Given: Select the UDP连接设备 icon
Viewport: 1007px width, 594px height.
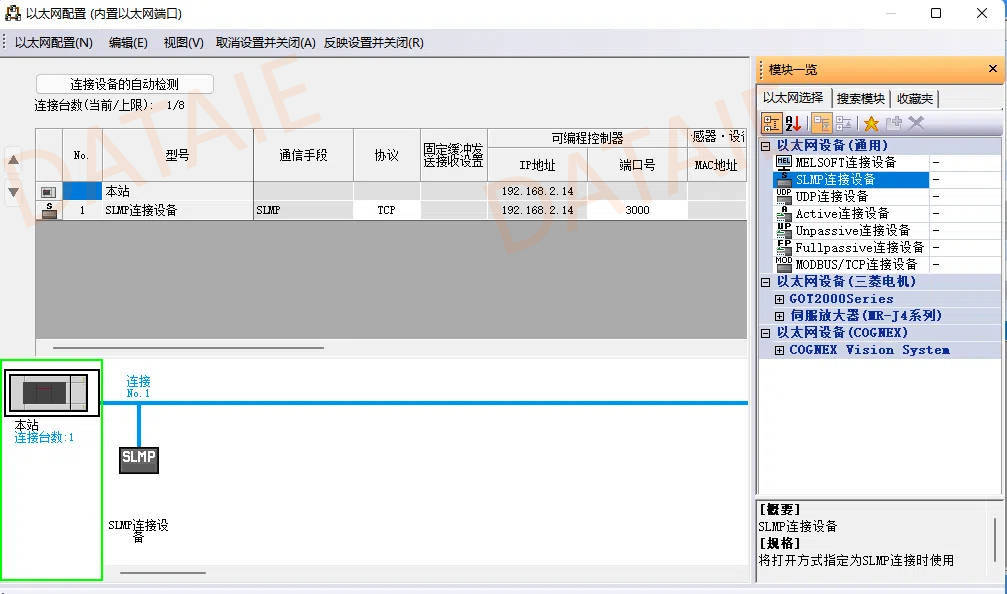Looking at the screenshot, I should [x=784, y=197].
